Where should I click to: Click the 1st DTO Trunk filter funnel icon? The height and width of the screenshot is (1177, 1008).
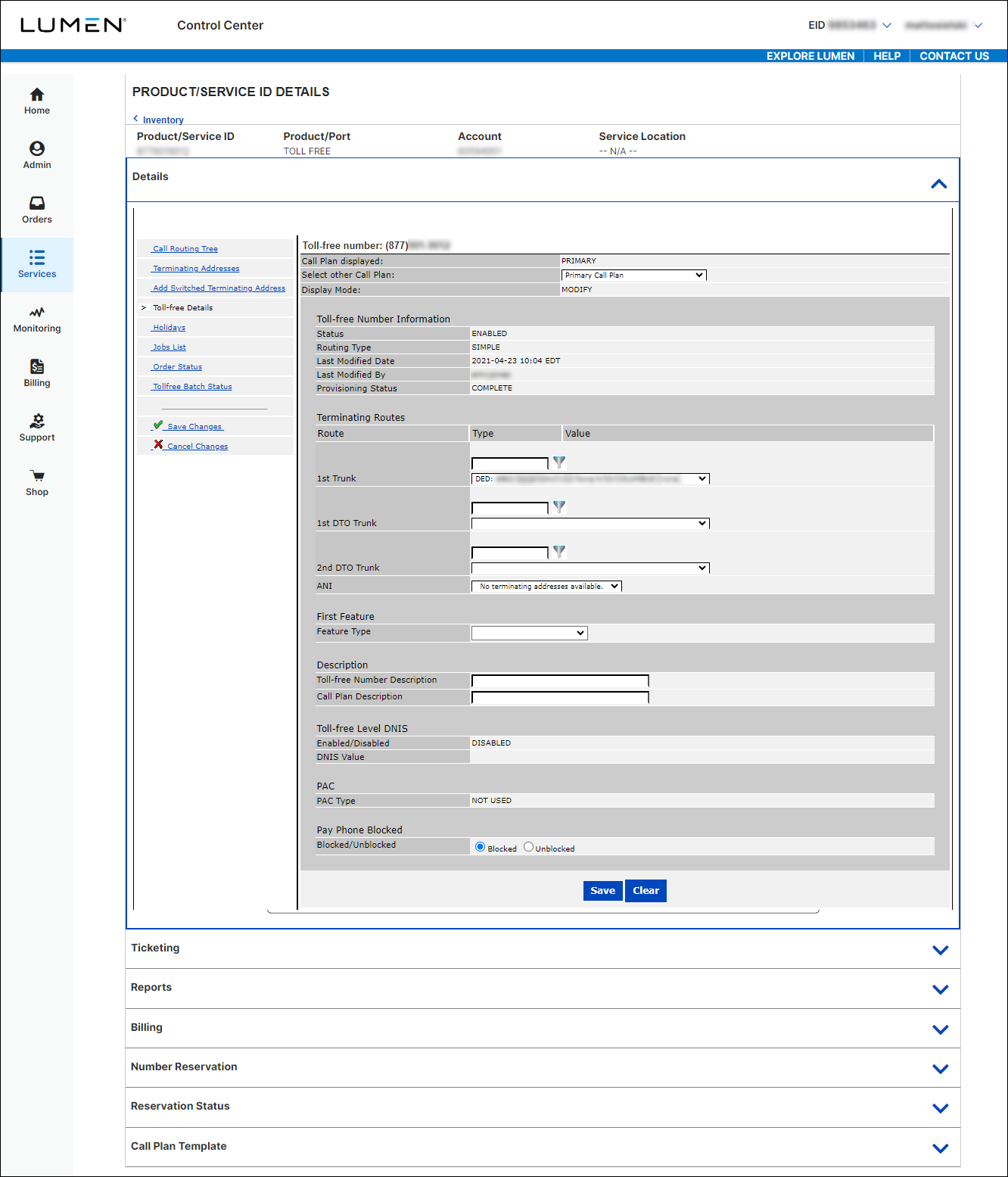[x=559, y=506]
